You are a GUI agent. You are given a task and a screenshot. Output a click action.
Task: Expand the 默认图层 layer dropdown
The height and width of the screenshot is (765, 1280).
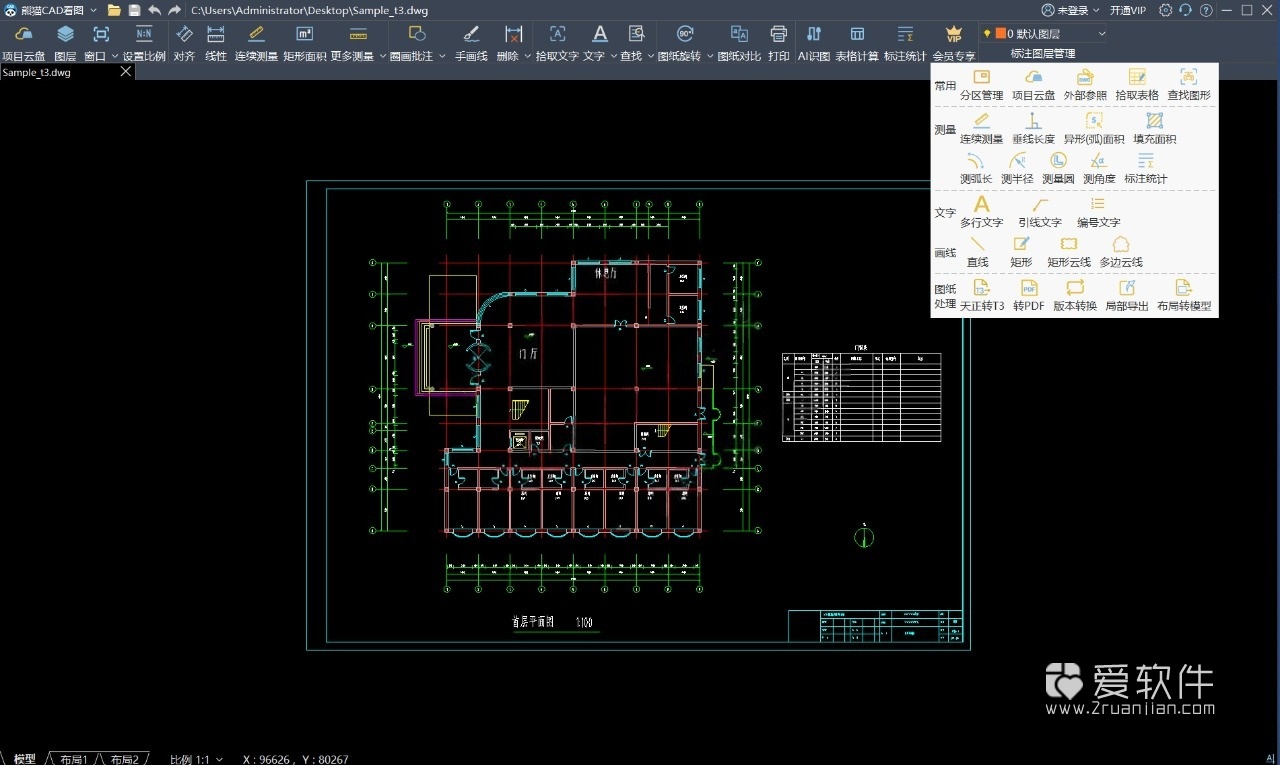1102,34
